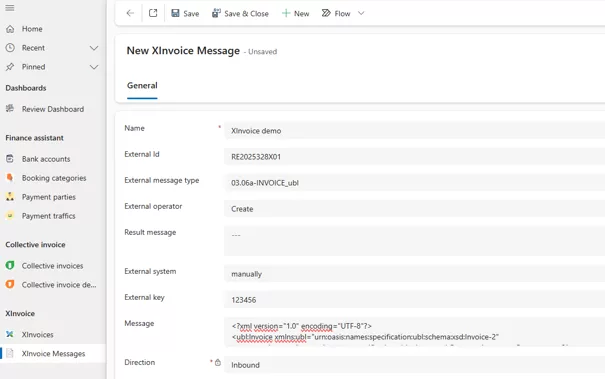Click the Save & Close icon
Image resolution: width=605 pixels, height=379 pixels.
(216, 13)
